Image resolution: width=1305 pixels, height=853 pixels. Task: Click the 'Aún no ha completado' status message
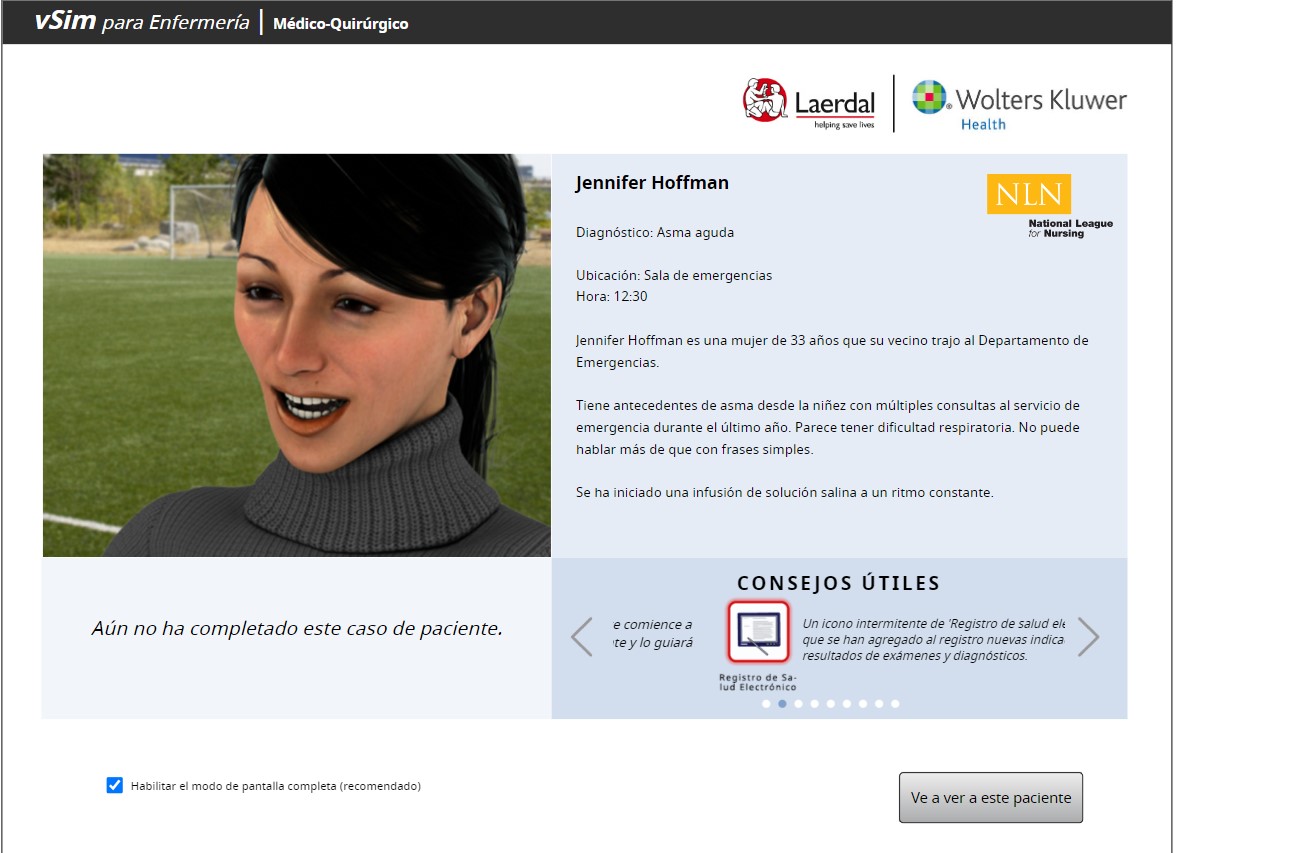tap(297, 629)
